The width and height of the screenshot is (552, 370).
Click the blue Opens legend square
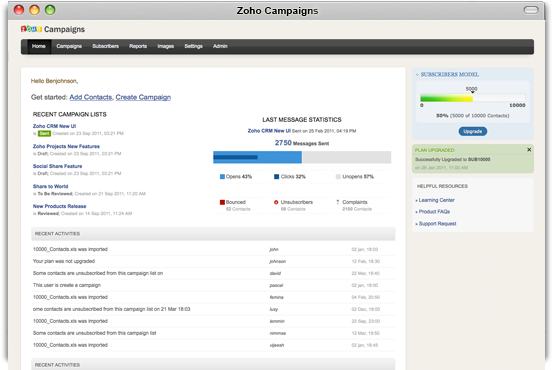point(222,177)
